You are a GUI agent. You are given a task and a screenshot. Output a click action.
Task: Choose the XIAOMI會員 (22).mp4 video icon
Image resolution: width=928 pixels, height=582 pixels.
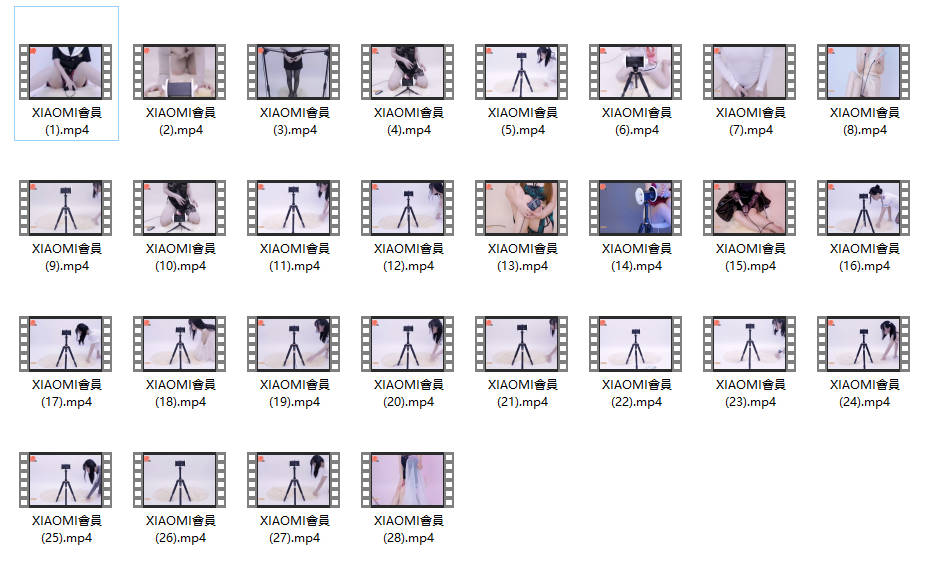tap(636, 344)
